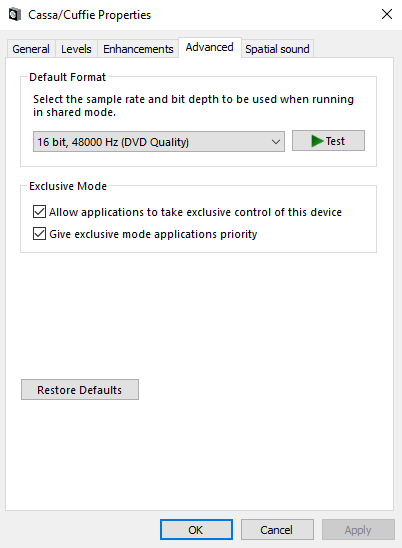Open the Levels tab
The height and width of the screenshot is (548, 402).
click(76, 49)
